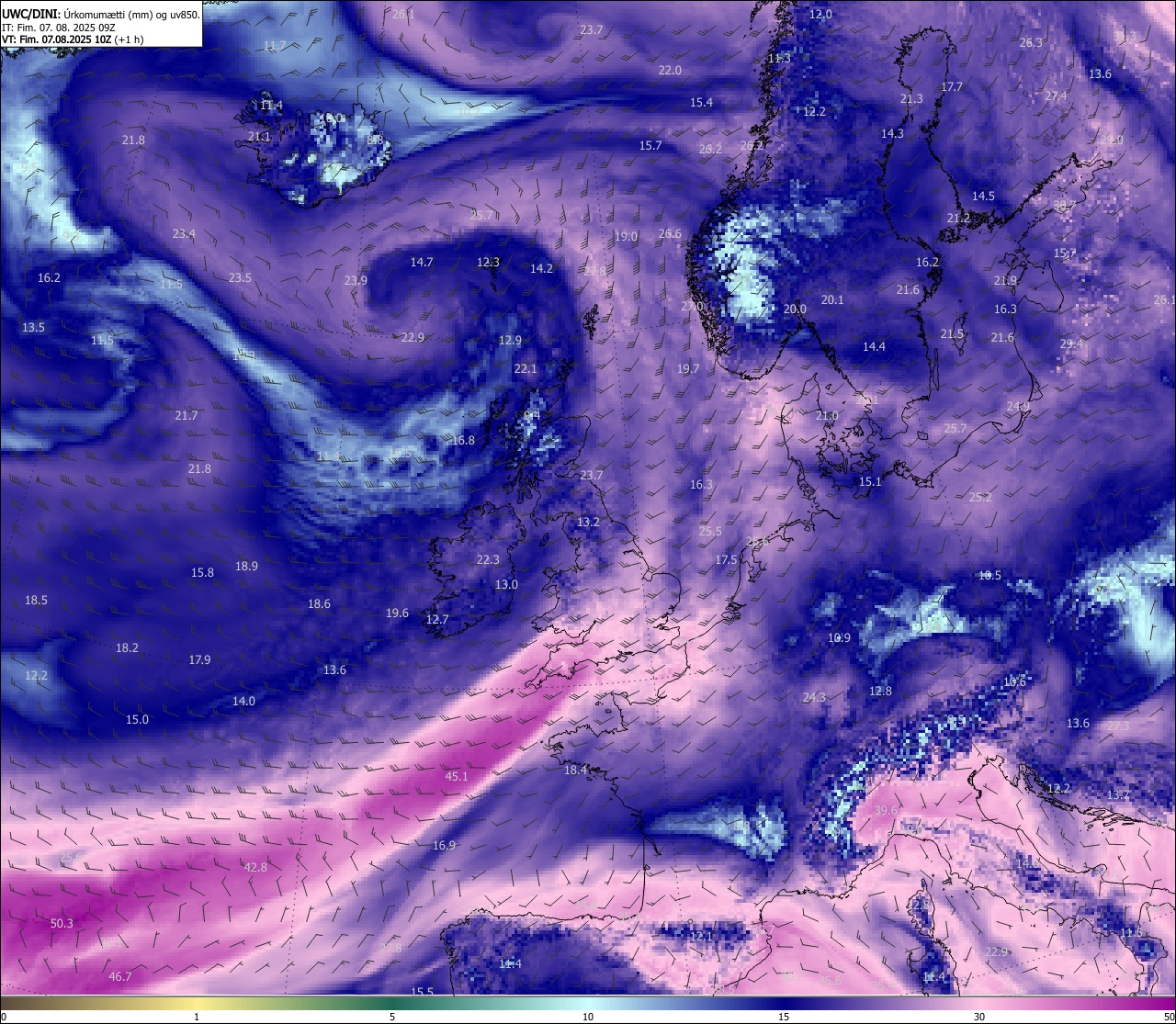Viewport: 1176px width, 1024px height.
Task: Select the initialization time line ending 09Z
Action: (59, 28)
